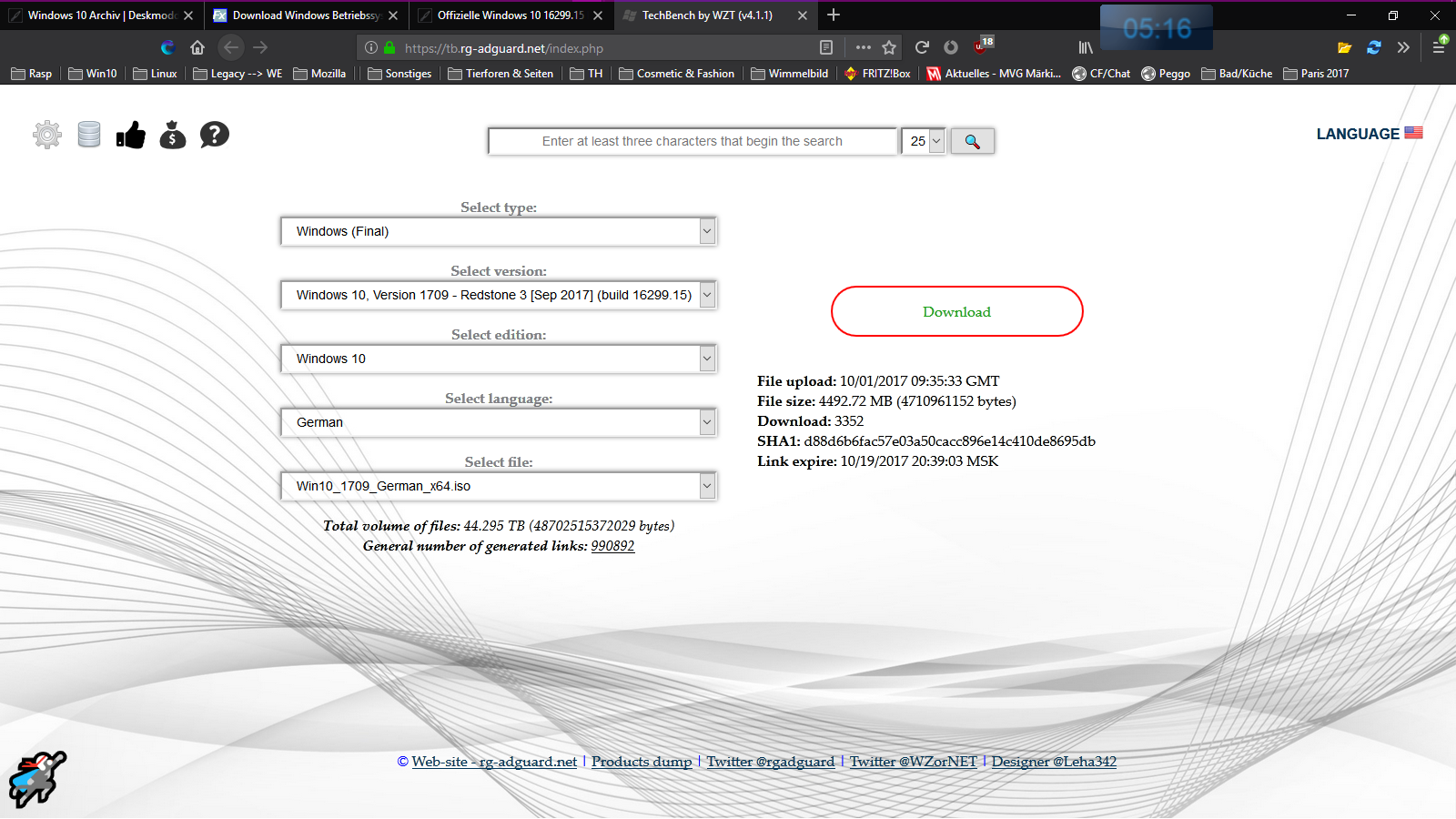Click the rocket mascot icon

[x=37, y=779]
